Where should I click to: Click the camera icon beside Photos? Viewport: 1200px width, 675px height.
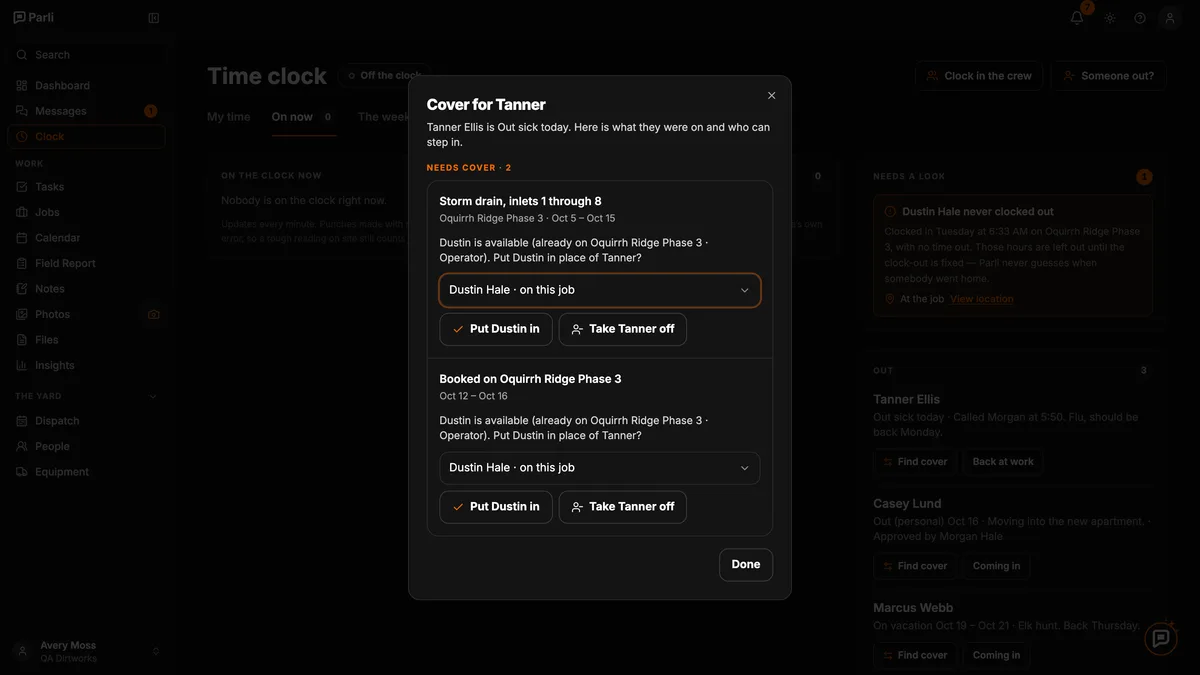[x=154, y=314]
